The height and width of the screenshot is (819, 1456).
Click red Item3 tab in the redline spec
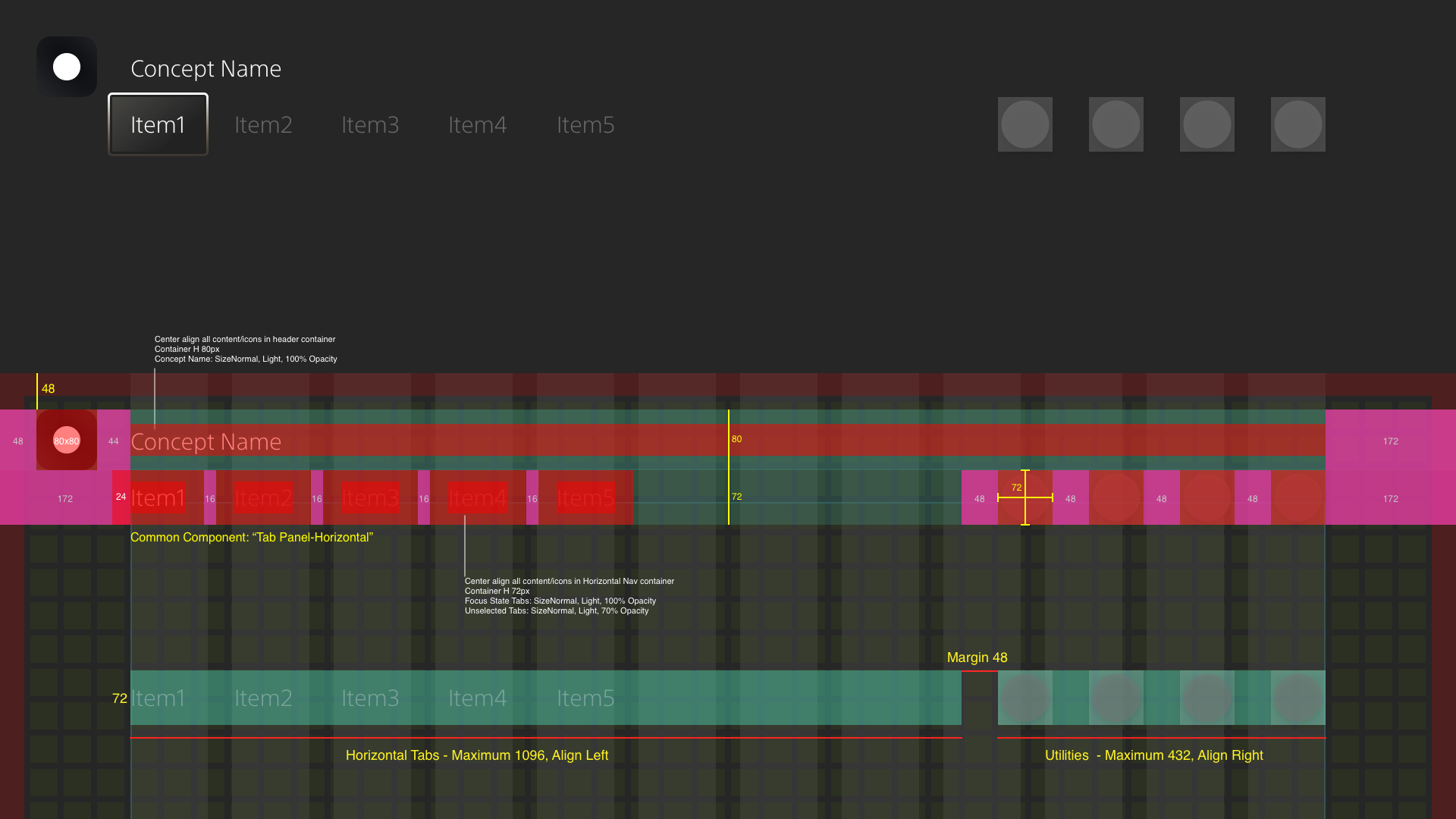370,498
